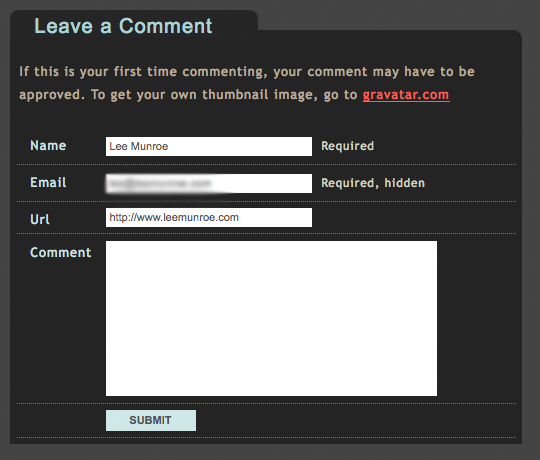Click inside the large Comment text area
The height and width of the screenshot is (460, 540).
tap(271, 318)
